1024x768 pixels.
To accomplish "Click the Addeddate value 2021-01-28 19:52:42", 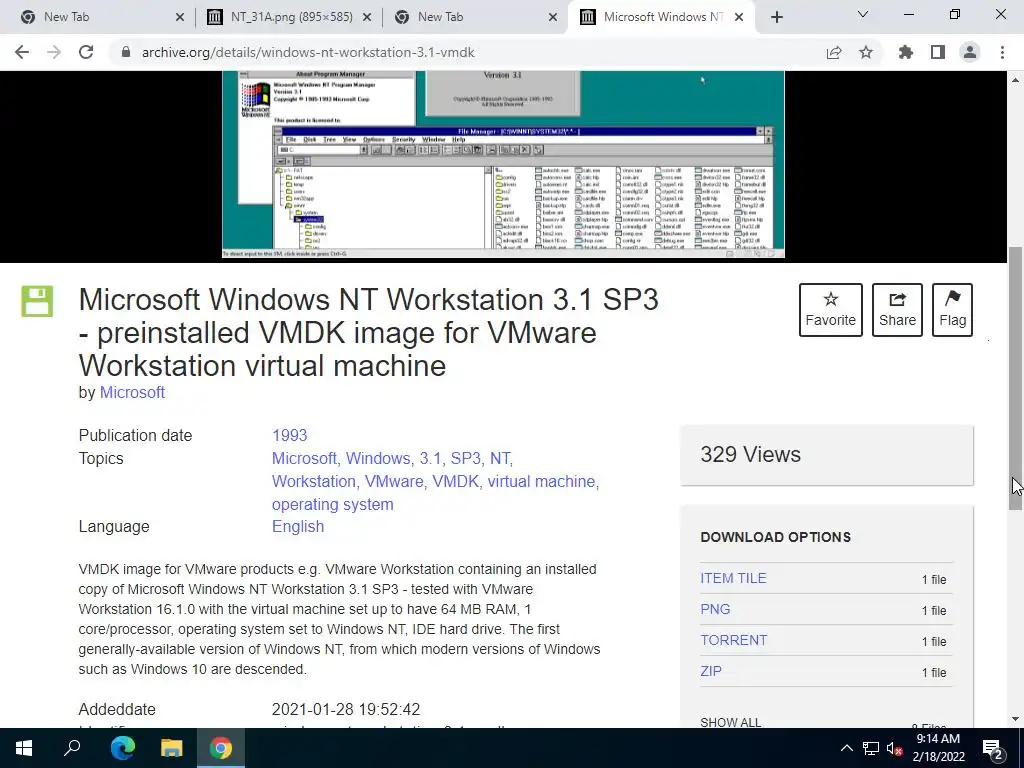I will click(x=345, y=709).
